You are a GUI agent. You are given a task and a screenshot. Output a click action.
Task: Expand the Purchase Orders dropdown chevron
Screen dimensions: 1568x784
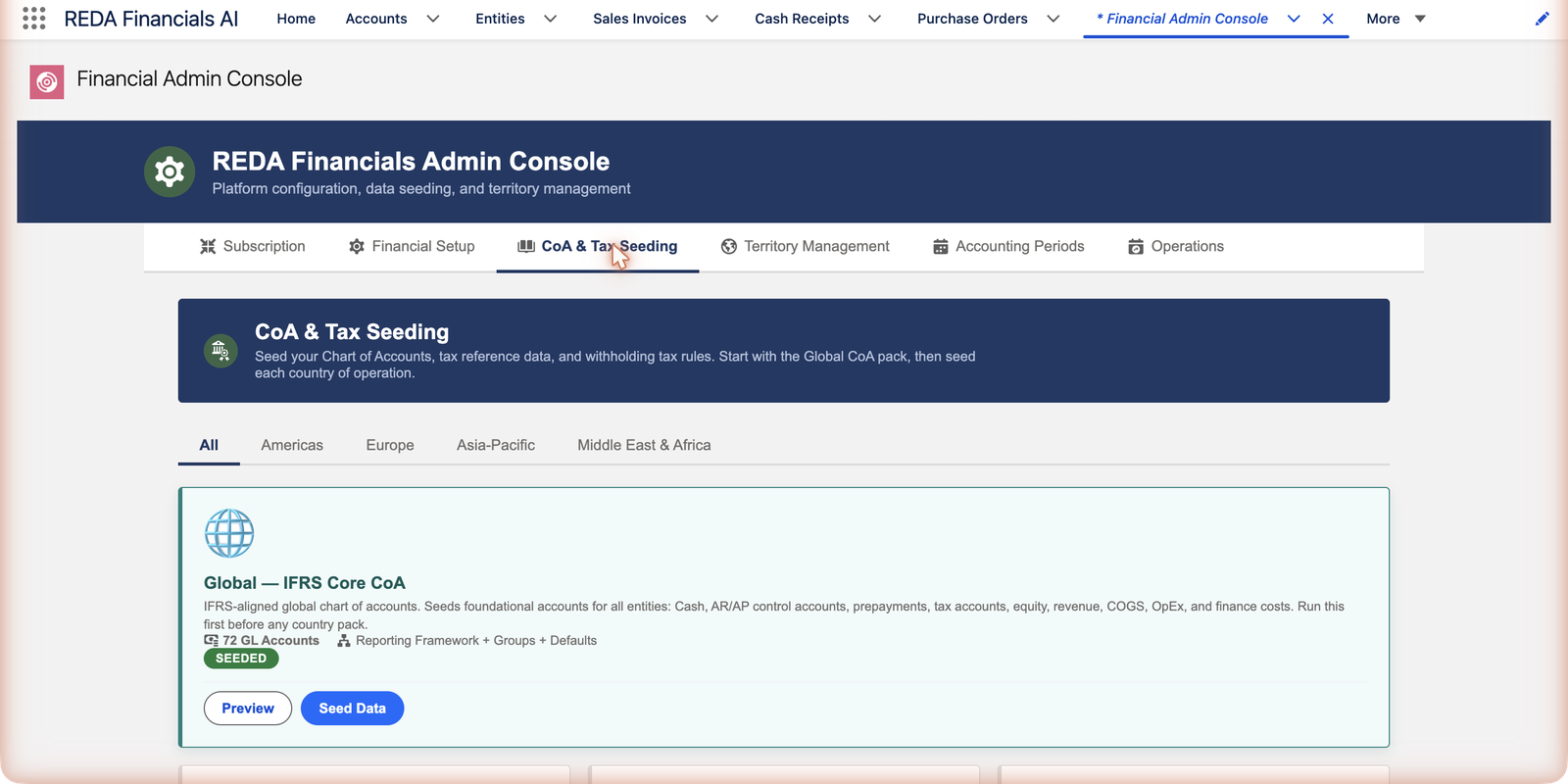[1053, 19]
